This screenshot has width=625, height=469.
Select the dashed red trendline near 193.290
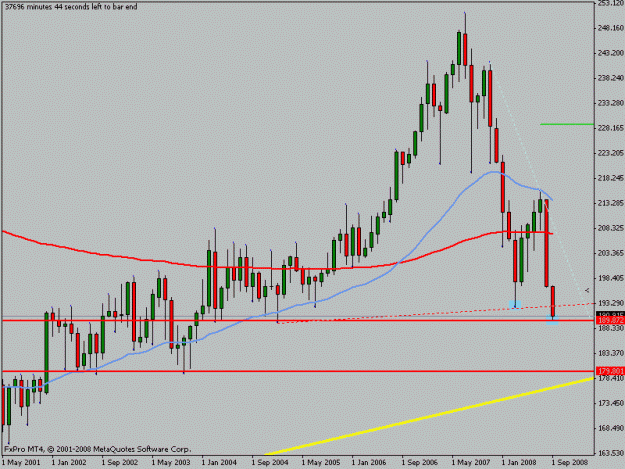[x=436, y=314]
